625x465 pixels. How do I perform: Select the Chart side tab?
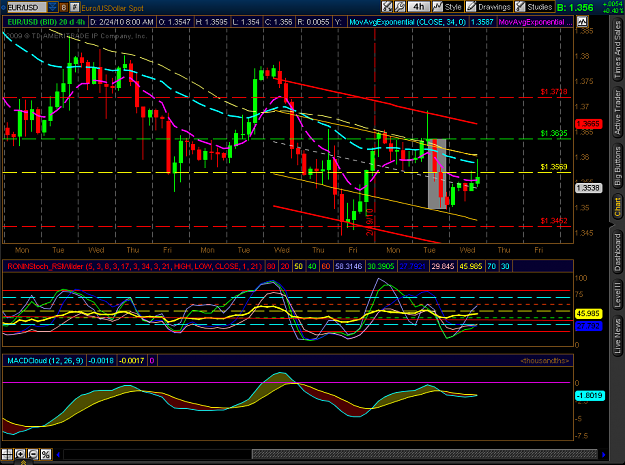pos(617,208)
